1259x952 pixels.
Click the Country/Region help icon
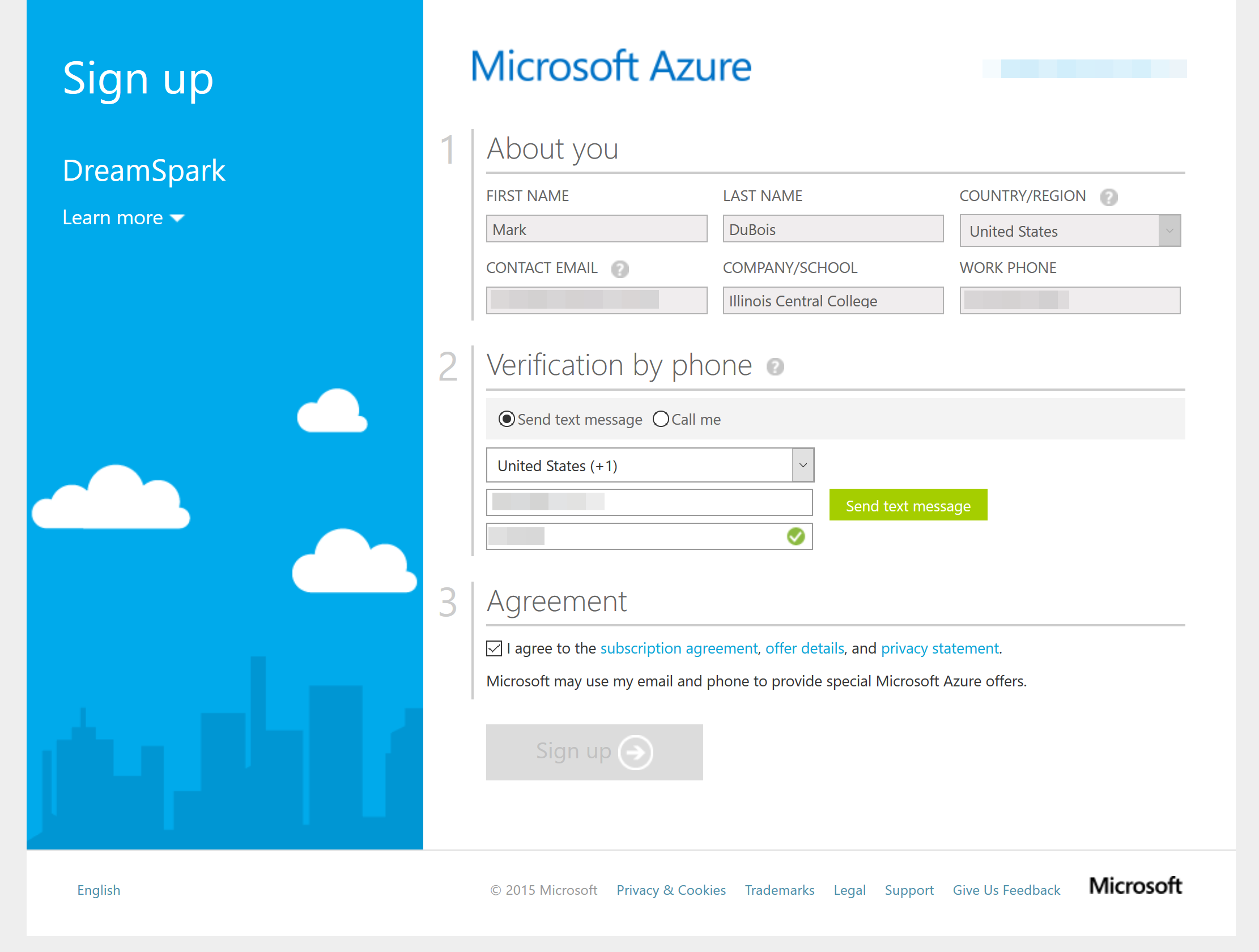[x=1108, y=197]
